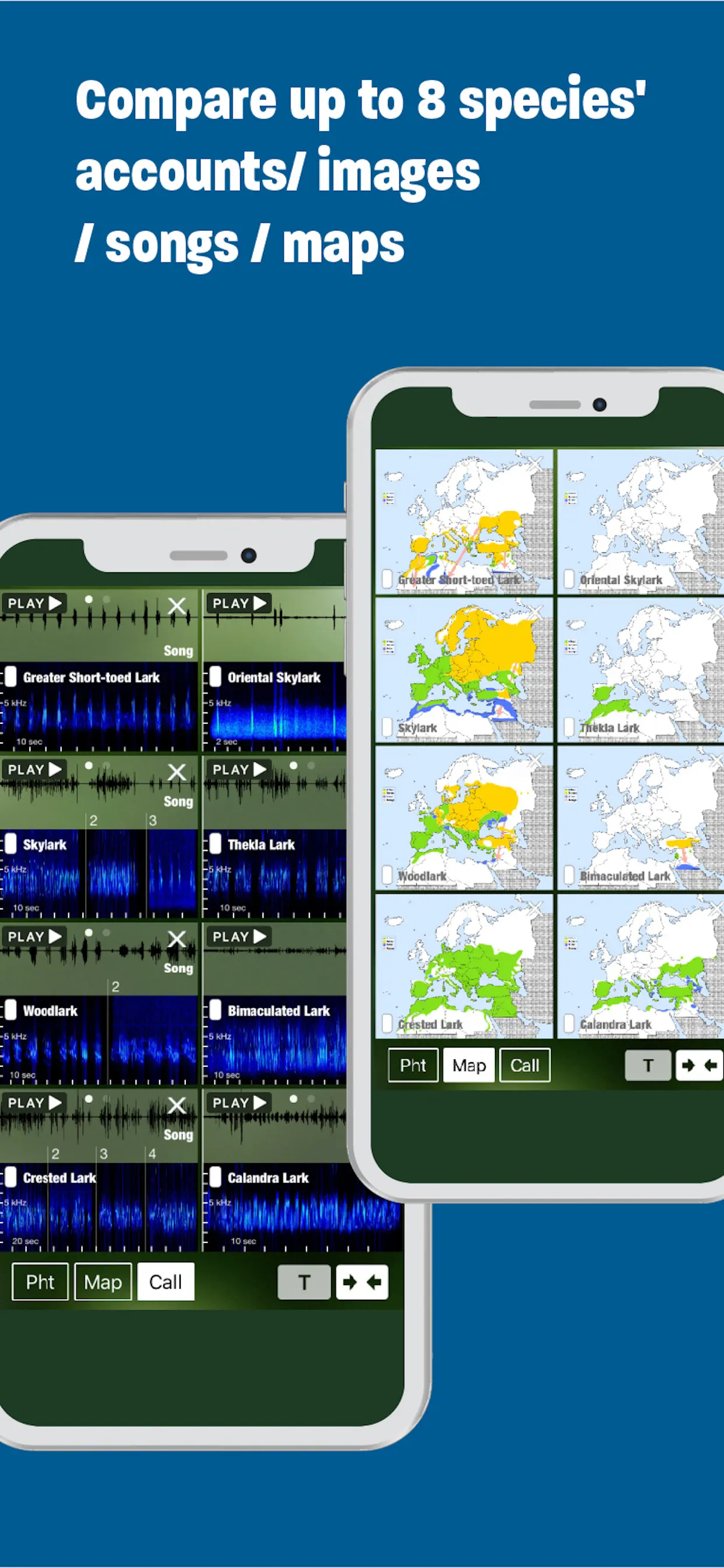Tick the Woodlark sonogram checkbox
724x1568 pixels.
10,1010
